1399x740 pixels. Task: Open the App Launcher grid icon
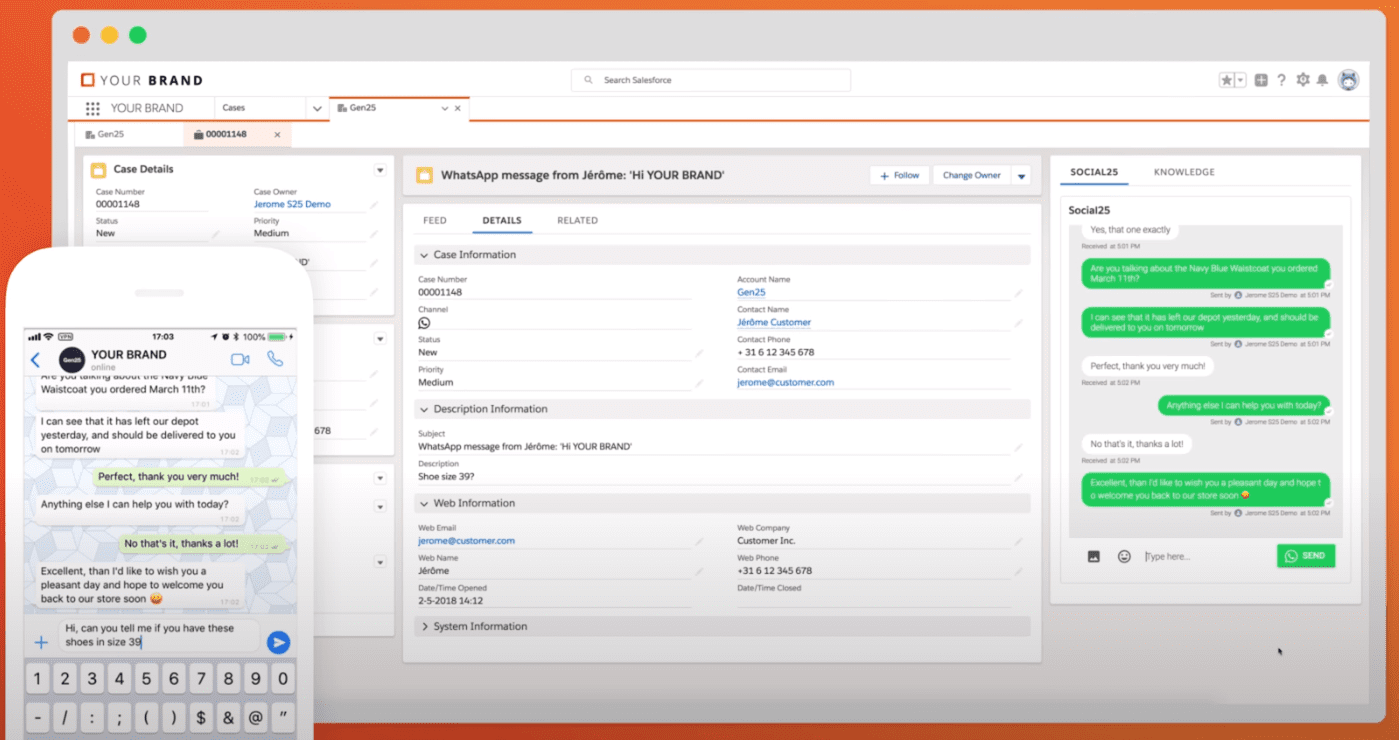[x=92, y=108]
